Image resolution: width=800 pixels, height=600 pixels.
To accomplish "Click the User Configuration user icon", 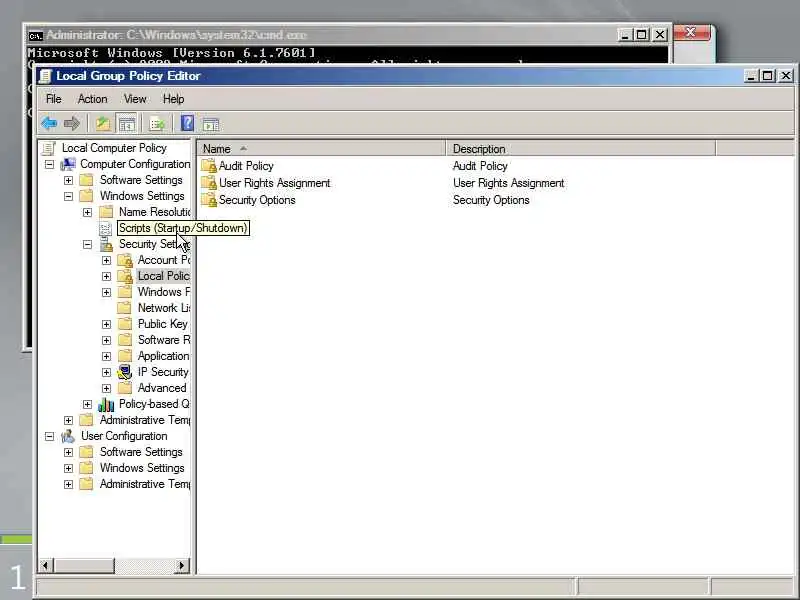I will (x=68, y=436).
